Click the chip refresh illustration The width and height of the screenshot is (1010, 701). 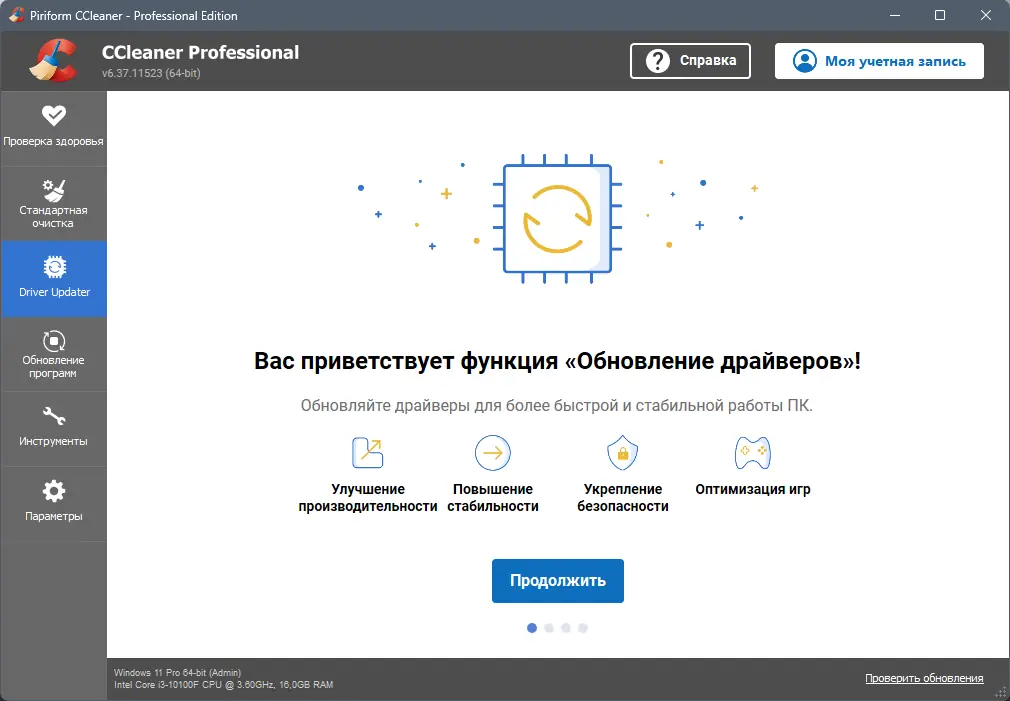(x=558, y=220)
